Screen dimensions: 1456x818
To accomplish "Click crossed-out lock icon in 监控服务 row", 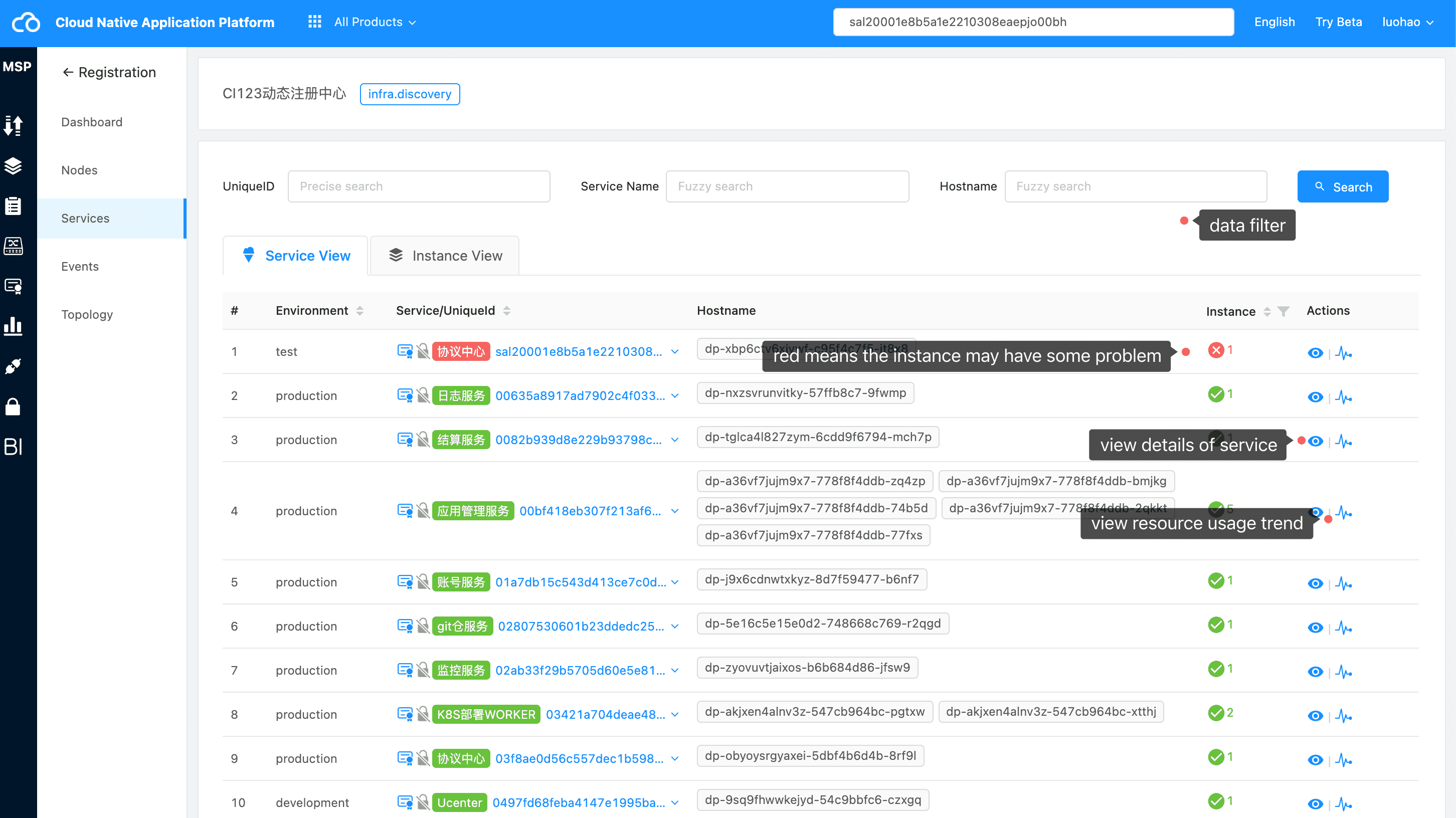I will (x=423, y=670).
